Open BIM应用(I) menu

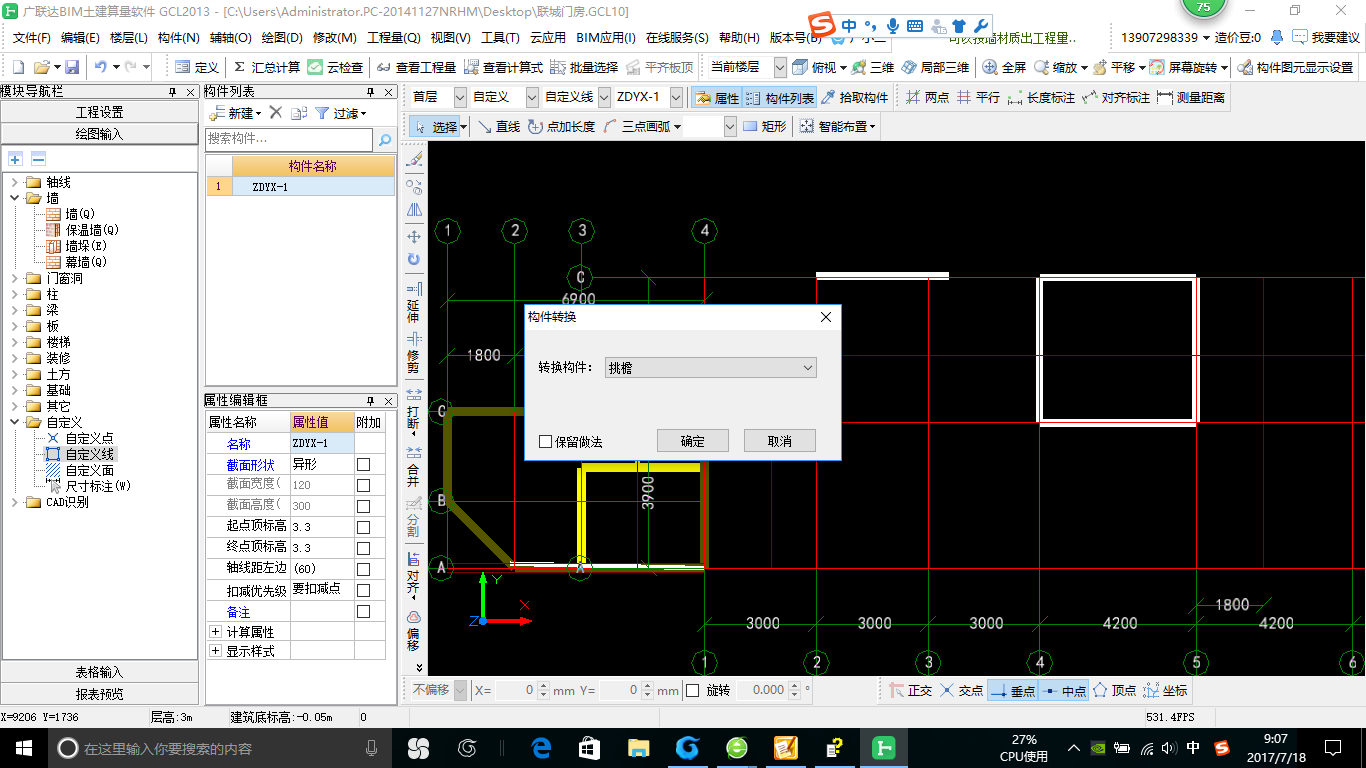(x=607, y=38)
